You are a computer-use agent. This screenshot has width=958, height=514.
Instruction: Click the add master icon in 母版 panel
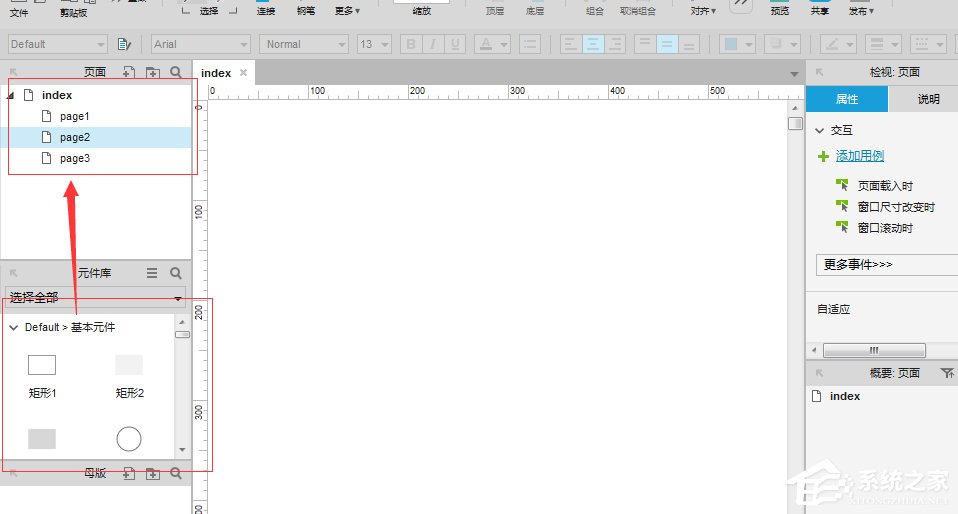click(x=128, y=473)
